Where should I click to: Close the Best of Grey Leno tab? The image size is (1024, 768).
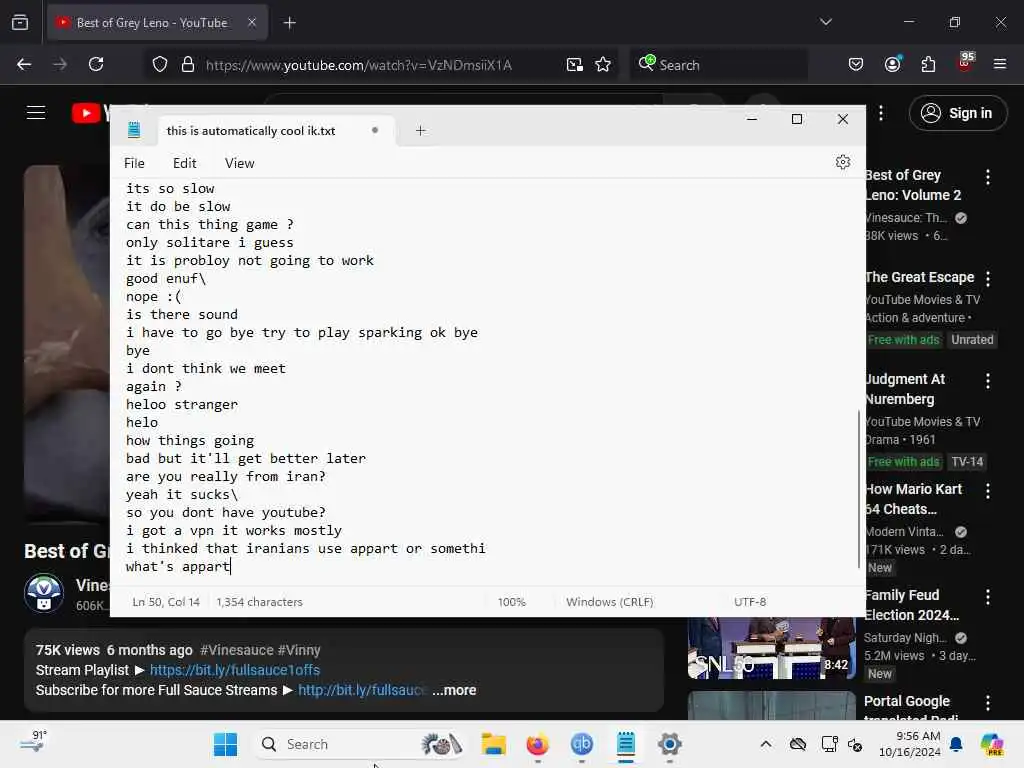251,23
